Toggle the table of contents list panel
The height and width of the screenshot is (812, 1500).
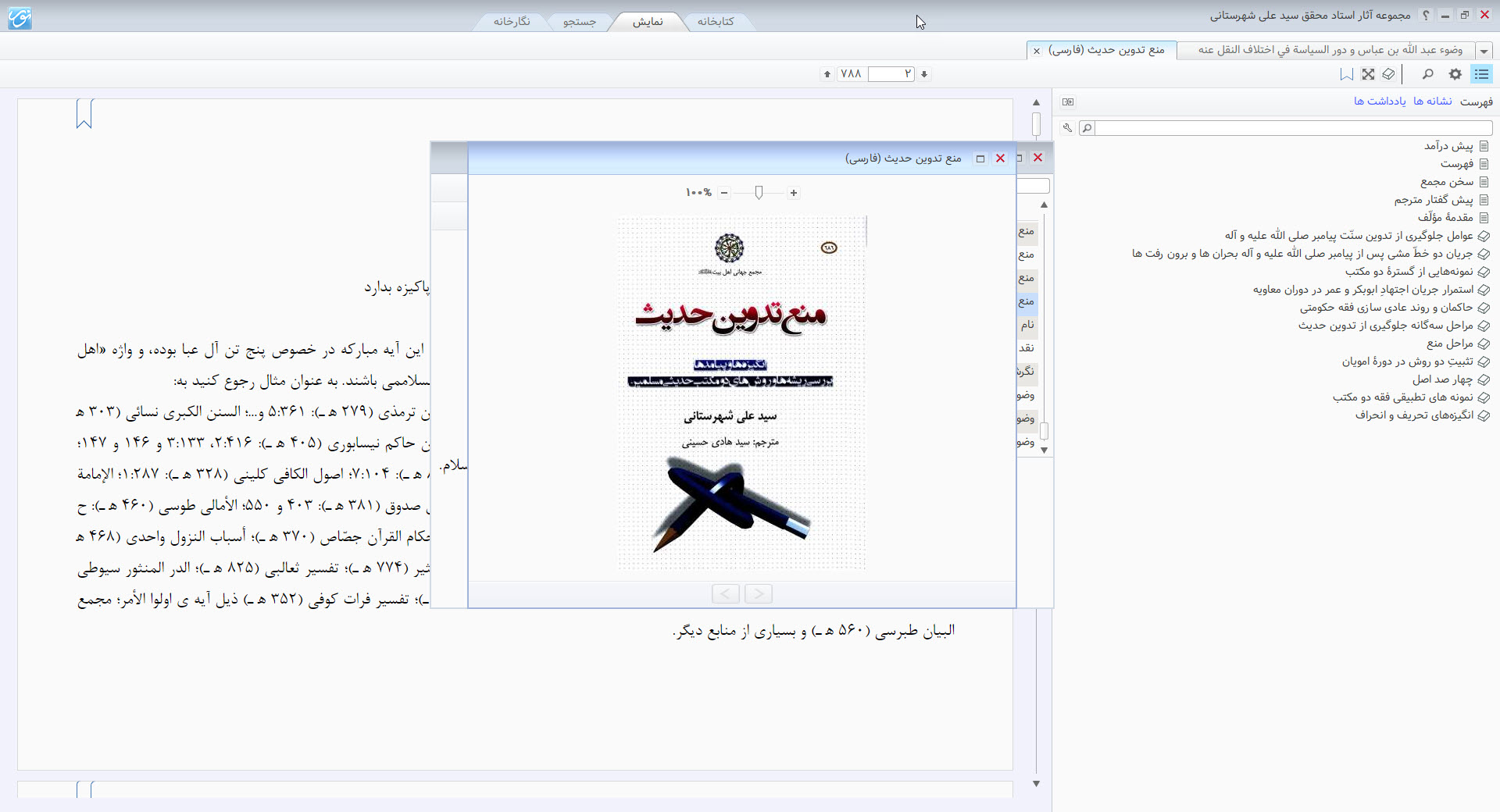(x=1481, y=74)
